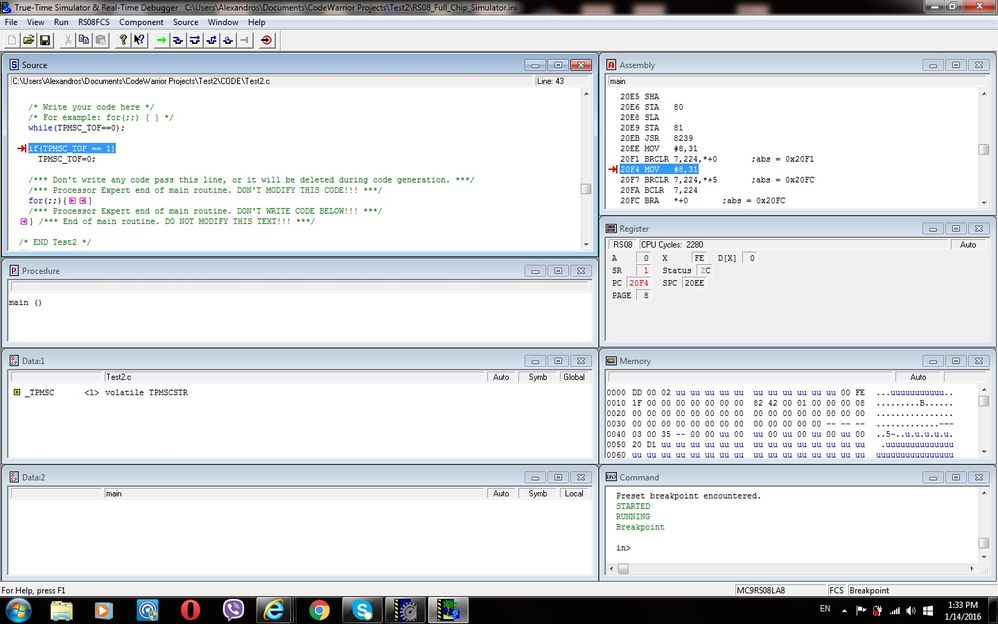Click the breakpoint arrow beside if(TPMSC_TOF == 1)

[22, 148]
